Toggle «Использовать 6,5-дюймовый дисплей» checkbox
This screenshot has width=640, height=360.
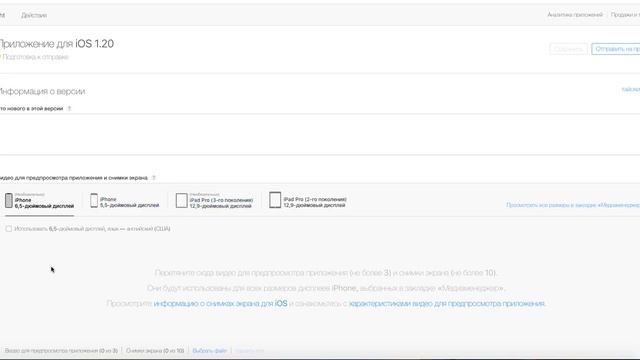coord(9,229)
